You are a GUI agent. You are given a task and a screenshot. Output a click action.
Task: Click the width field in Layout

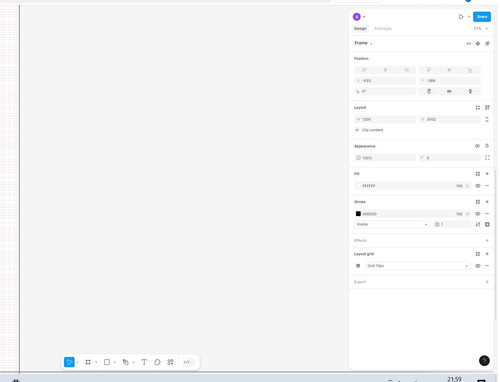[385, 119]
